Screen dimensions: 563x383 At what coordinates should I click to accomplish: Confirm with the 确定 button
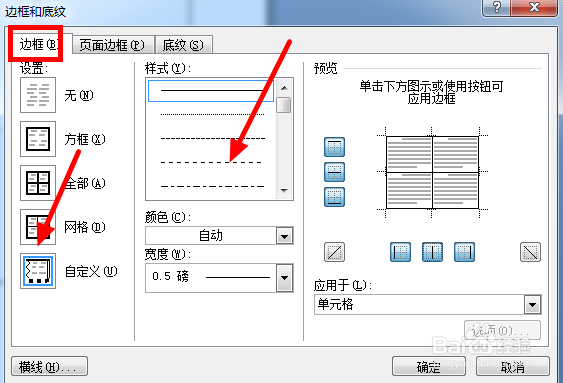[x=429, y=366]
